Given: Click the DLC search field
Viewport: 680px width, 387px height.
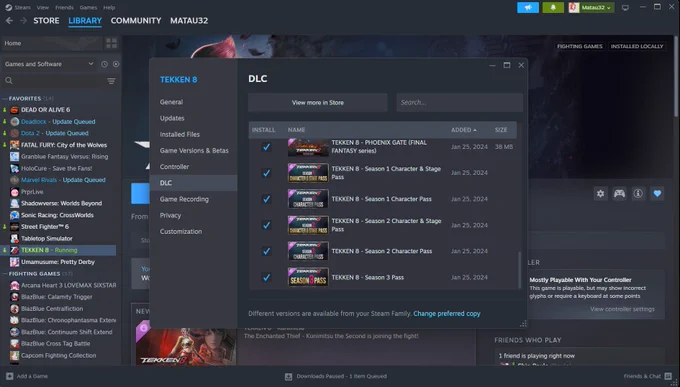Looking at the screenshot, I should [x=459, y=102].
